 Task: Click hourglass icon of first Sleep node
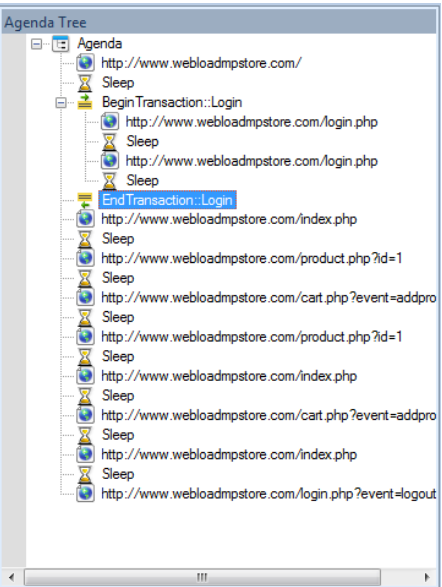pos(85,83)
